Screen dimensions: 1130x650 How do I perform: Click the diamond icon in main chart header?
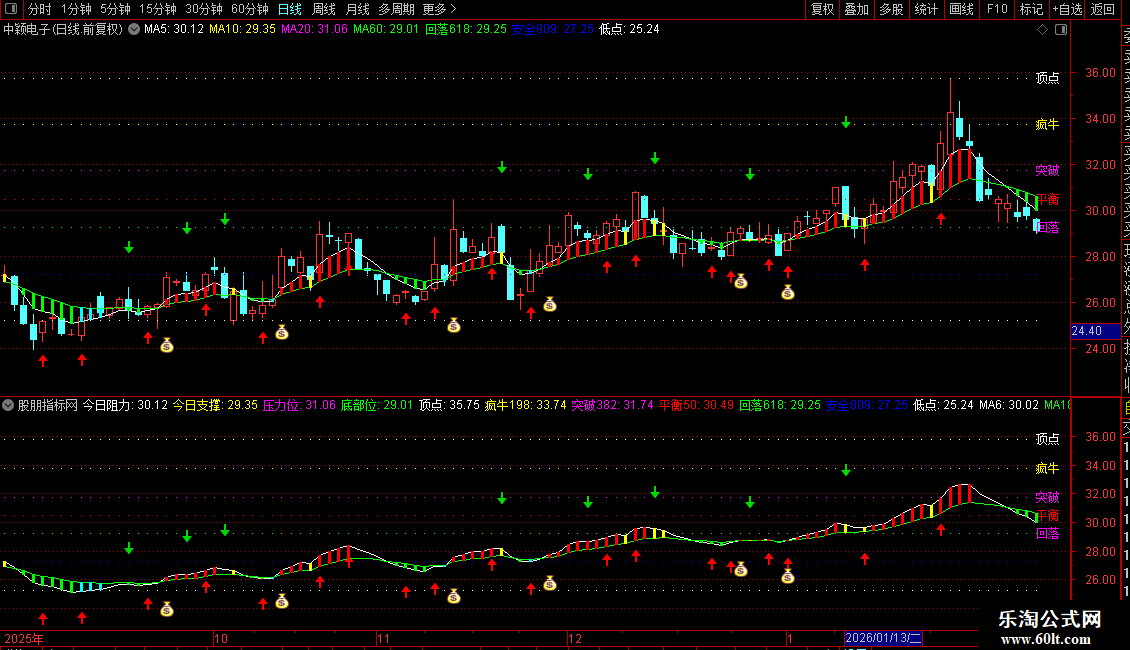click(x=1042, y=30)
